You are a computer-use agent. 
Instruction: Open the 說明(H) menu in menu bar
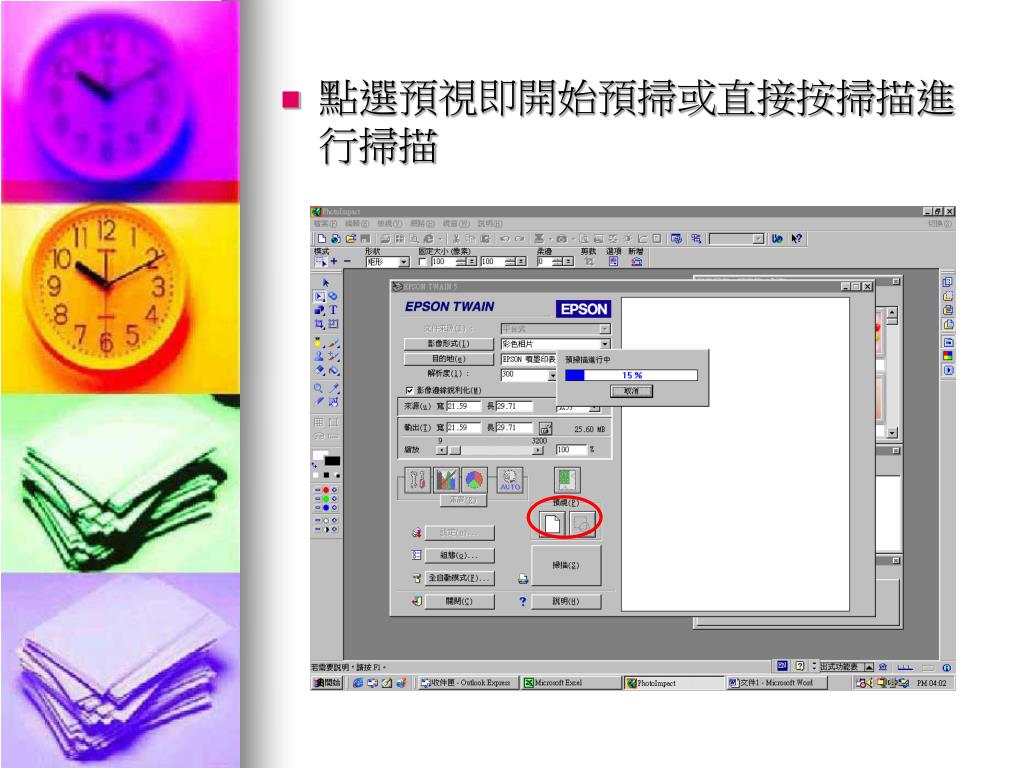pos(490,224)
